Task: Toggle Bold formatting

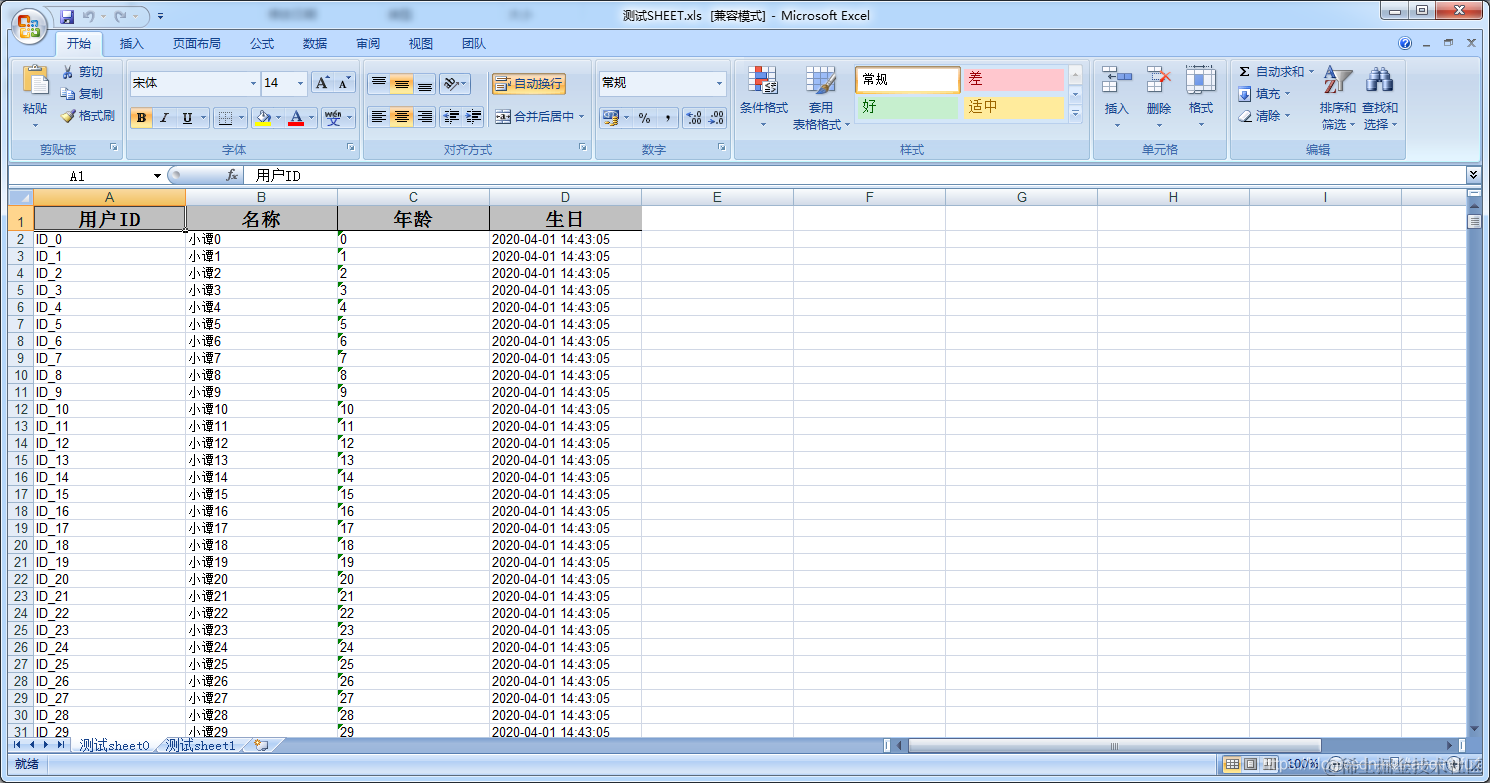Action: pyautogui.click(x=142, y=118)
